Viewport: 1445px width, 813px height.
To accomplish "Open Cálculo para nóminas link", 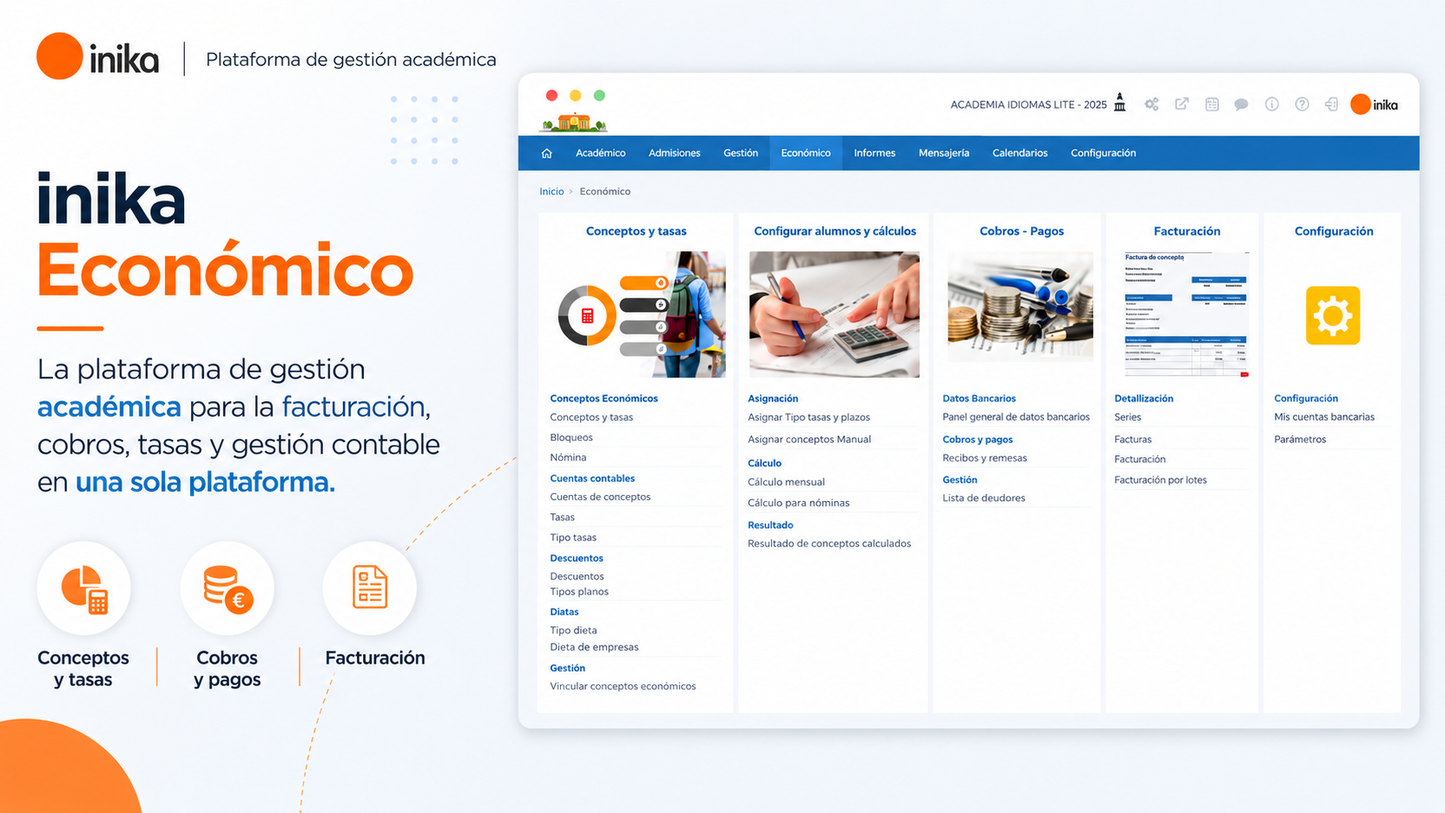I will point(799,503).
